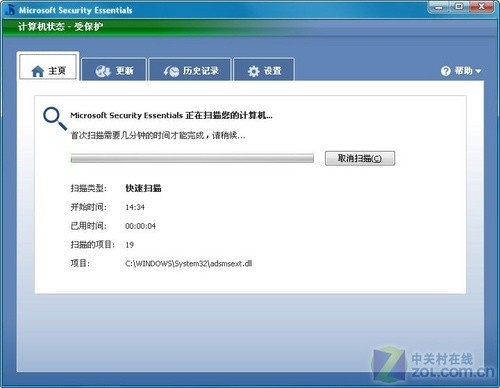This screenshot has height=388, width=500.
Task: Click the 开始时间 label
Action: pyautogui.click(x=88, y=207)
